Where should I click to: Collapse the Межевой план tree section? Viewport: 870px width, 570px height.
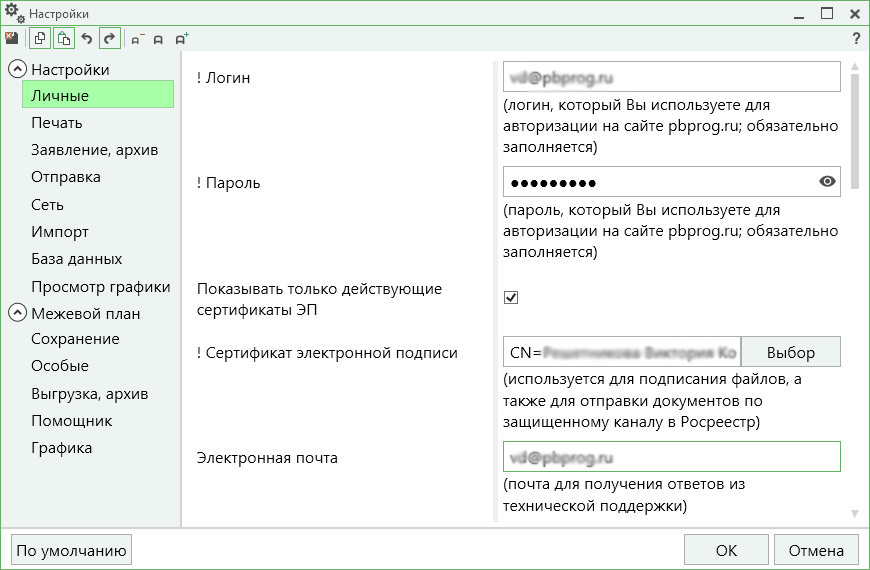coord(18,313)
